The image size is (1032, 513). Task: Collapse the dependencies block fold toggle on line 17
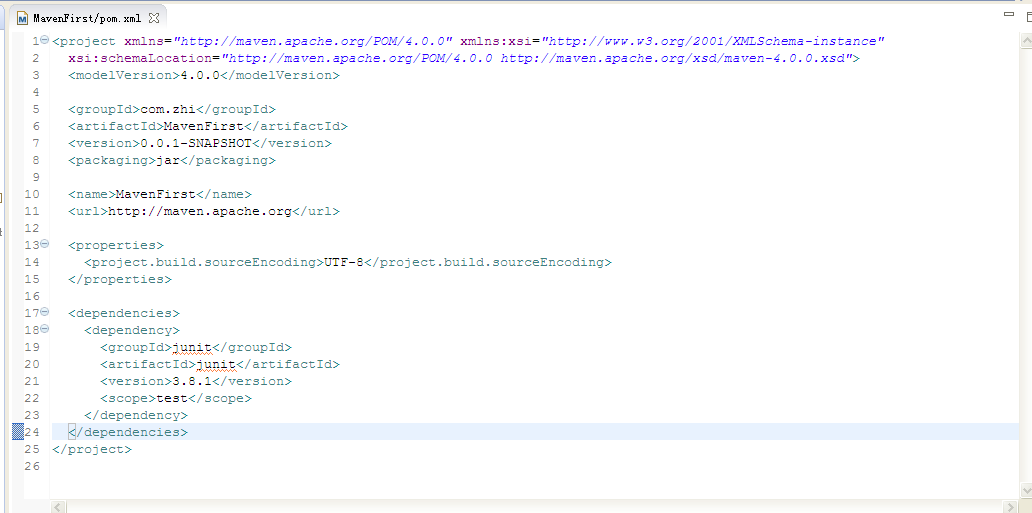click(45, 312)
